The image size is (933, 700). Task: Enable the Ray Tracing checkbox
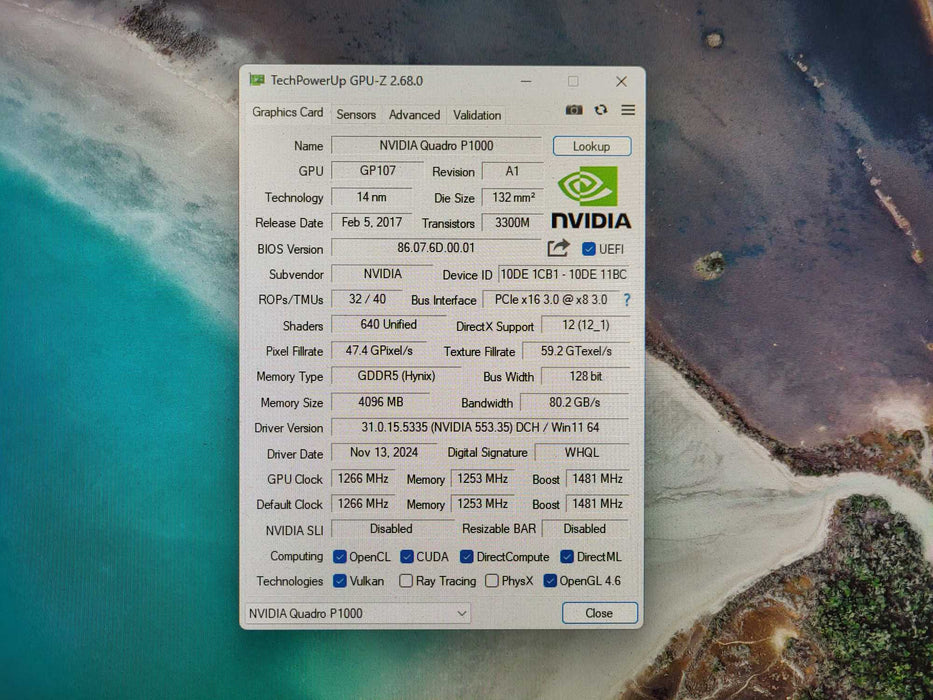[406, 581]
